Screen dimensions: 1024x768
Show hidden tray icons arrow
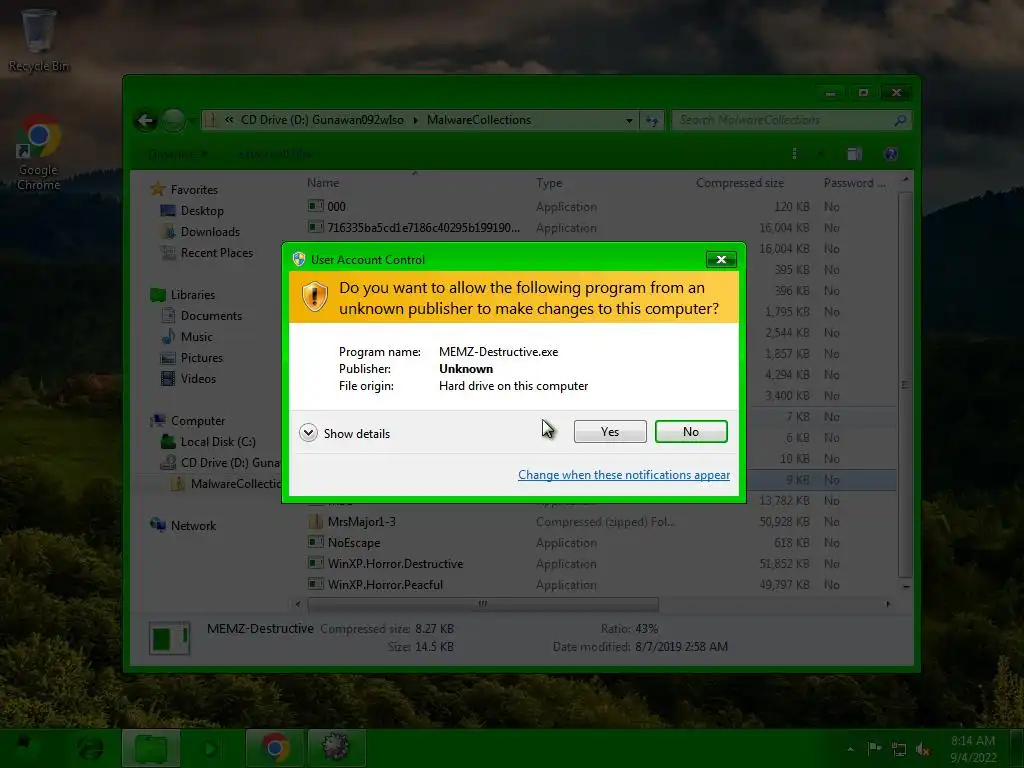click(x=850, y=749)
